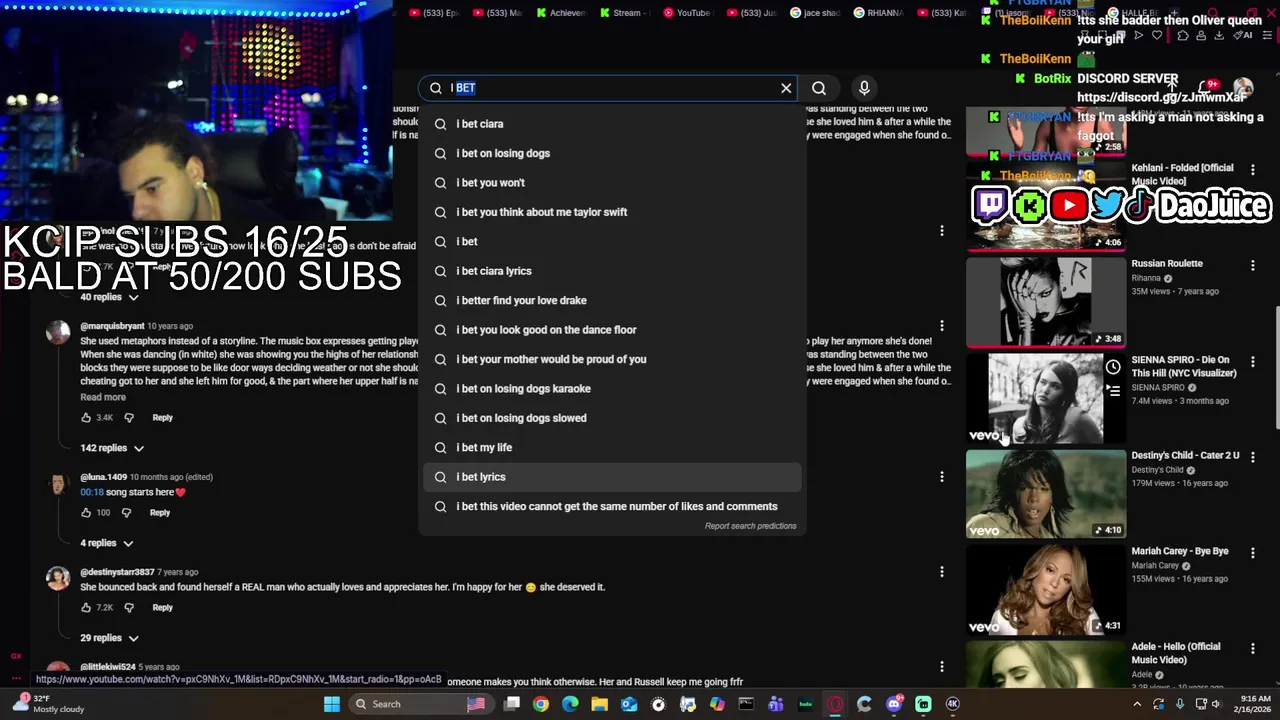Image resolution: width=1280 pixels, height=720 pixels.
Task: Open options menu for Destiny's Child video
Action: (x=1252, y=457)
